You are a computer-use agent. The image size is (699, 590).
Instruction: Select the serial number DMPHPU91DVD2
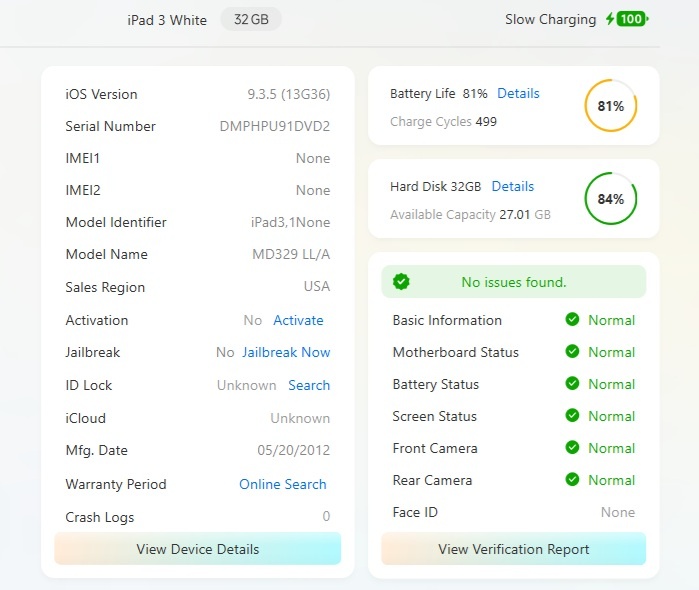coord(275,126)
